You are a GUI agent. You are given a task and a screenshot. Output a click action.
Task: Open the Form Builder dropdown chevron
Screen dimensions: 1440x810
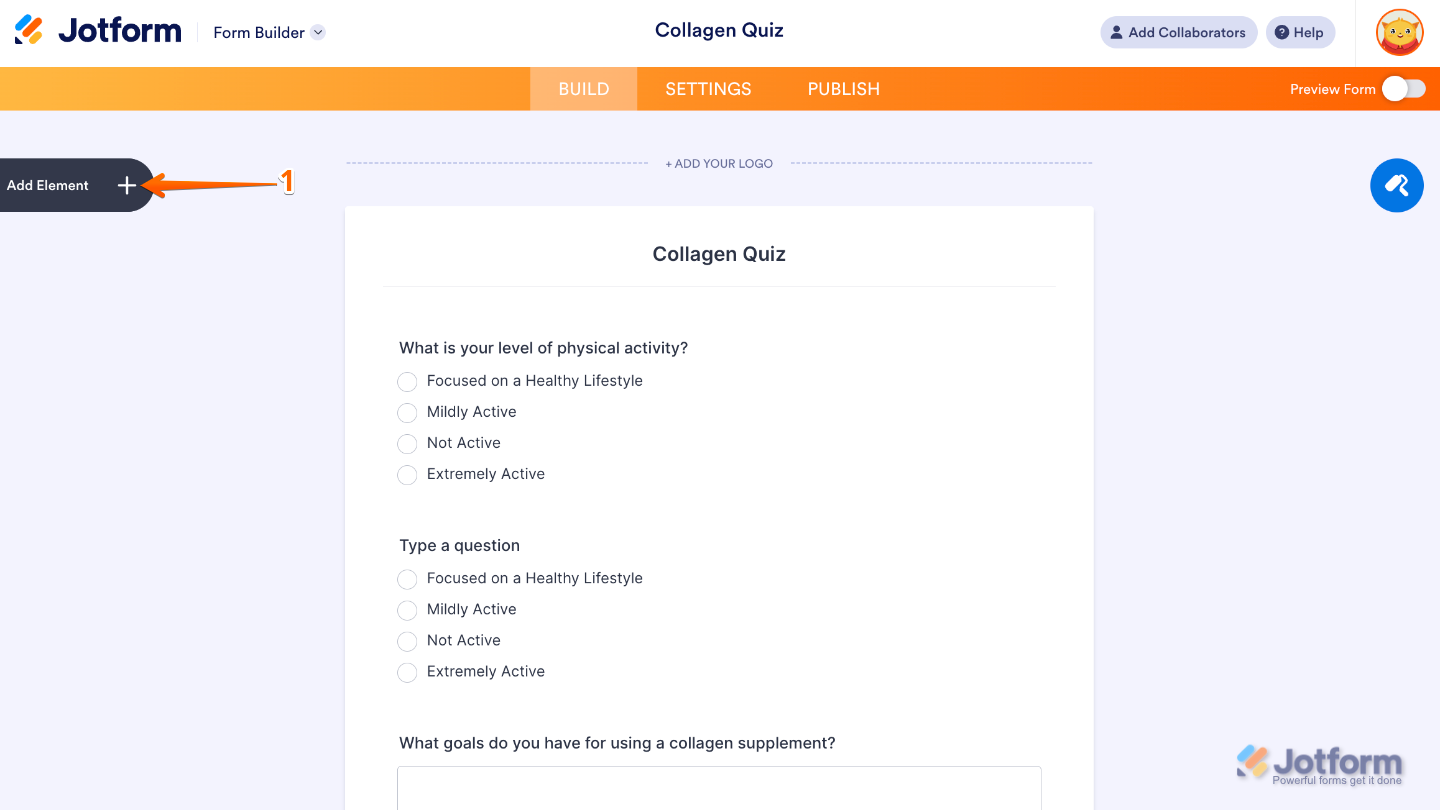tap(318, 31)
